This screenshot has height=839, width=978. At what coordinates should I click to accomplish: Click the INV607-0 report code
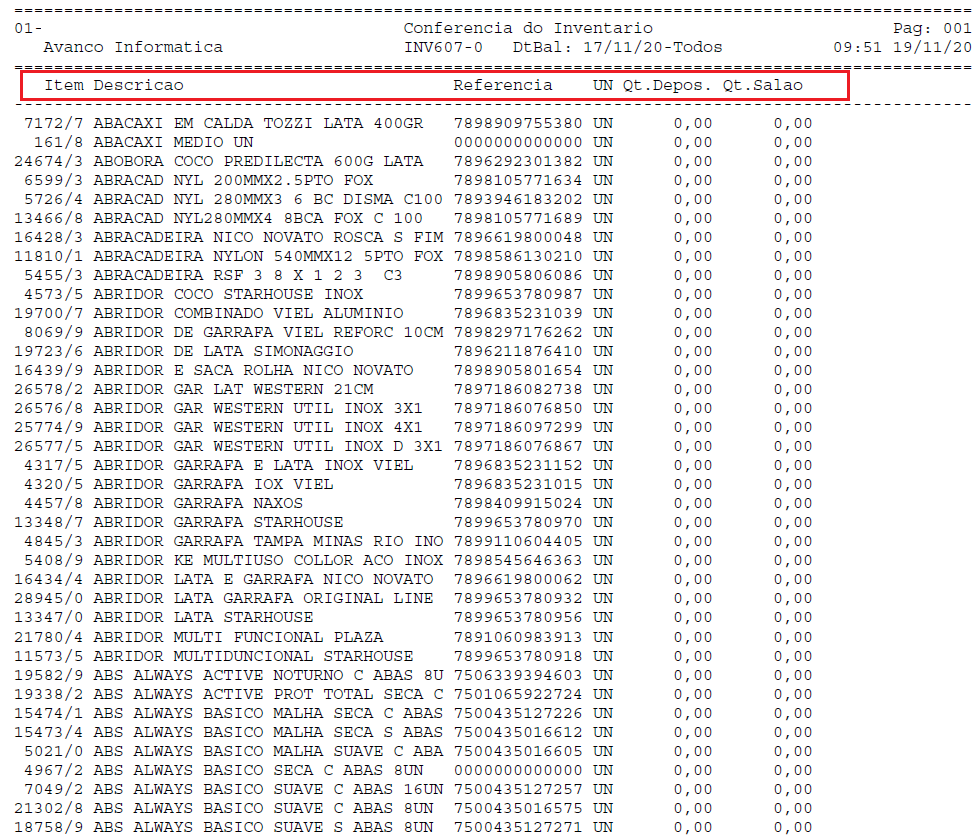443,48
